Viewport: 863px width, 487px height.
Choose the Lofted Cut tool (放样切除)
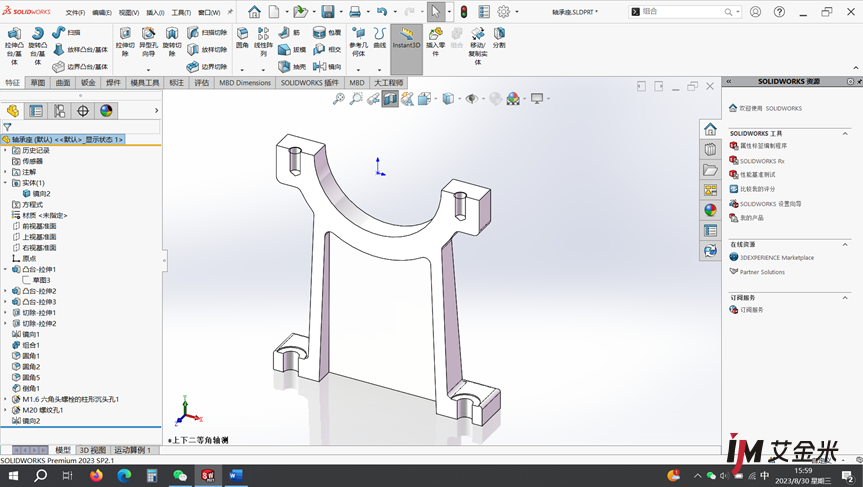point(207,50)
